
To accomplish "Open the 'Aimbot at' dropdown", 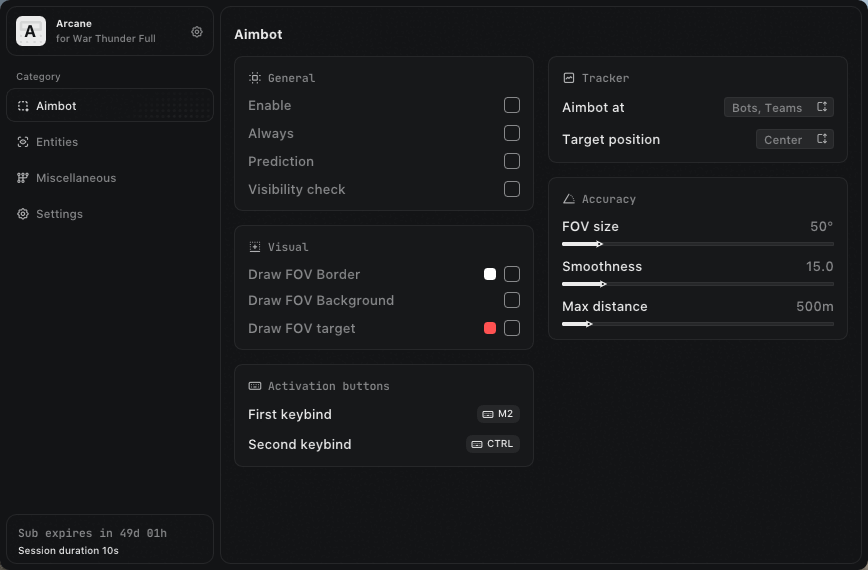I will tap(778, 108).
